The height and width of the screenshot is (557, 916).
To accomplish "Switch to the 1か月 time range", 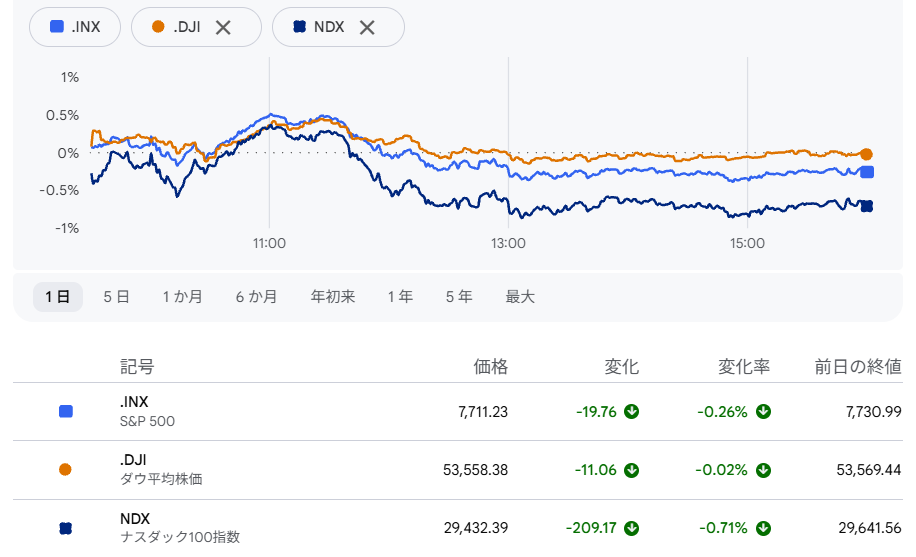I will [x=182, y=297].
